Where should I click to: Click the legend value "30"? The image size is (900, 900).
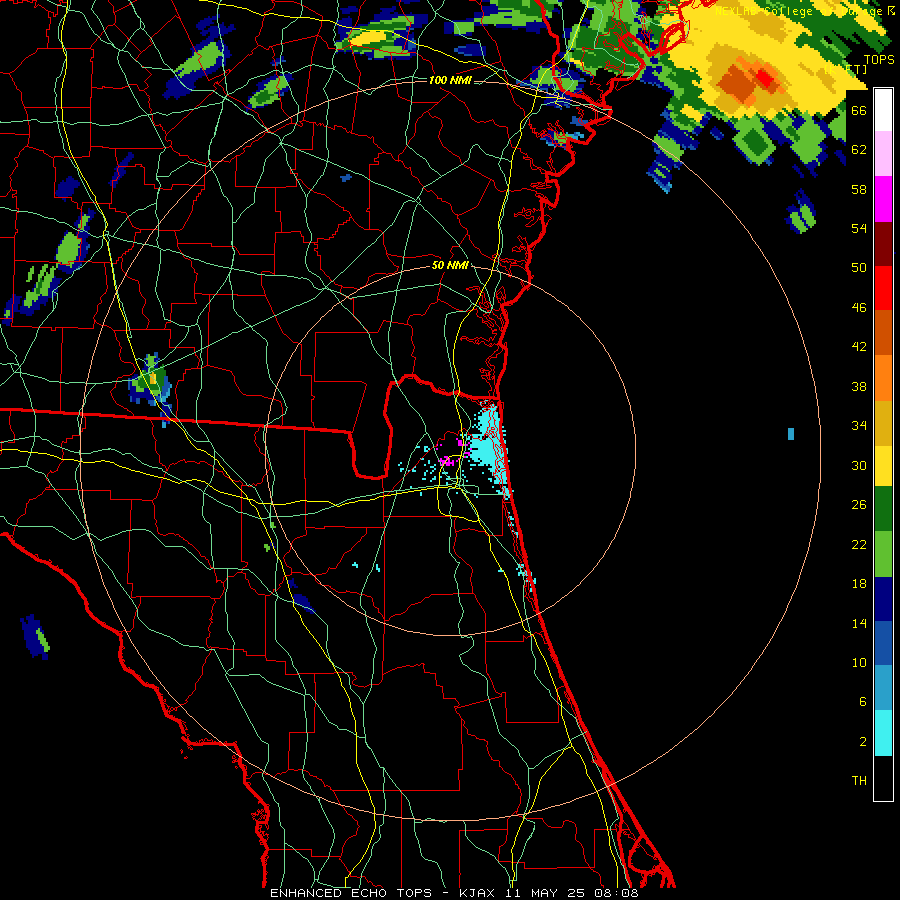[859, 465]
